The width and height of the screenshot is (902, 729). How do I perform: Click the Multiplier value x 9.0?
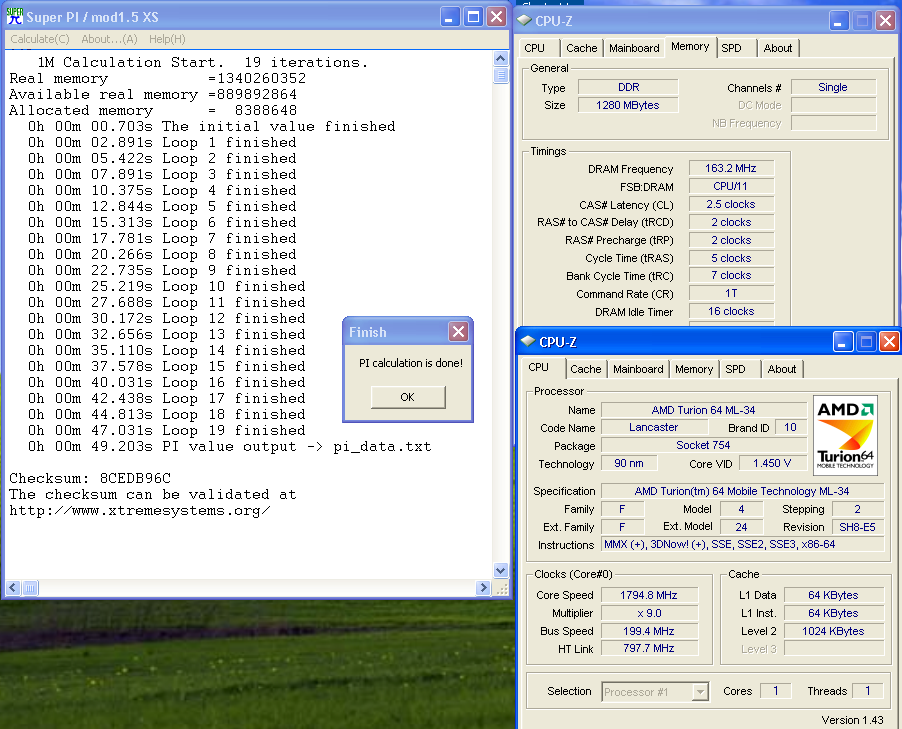coord(649,613)
